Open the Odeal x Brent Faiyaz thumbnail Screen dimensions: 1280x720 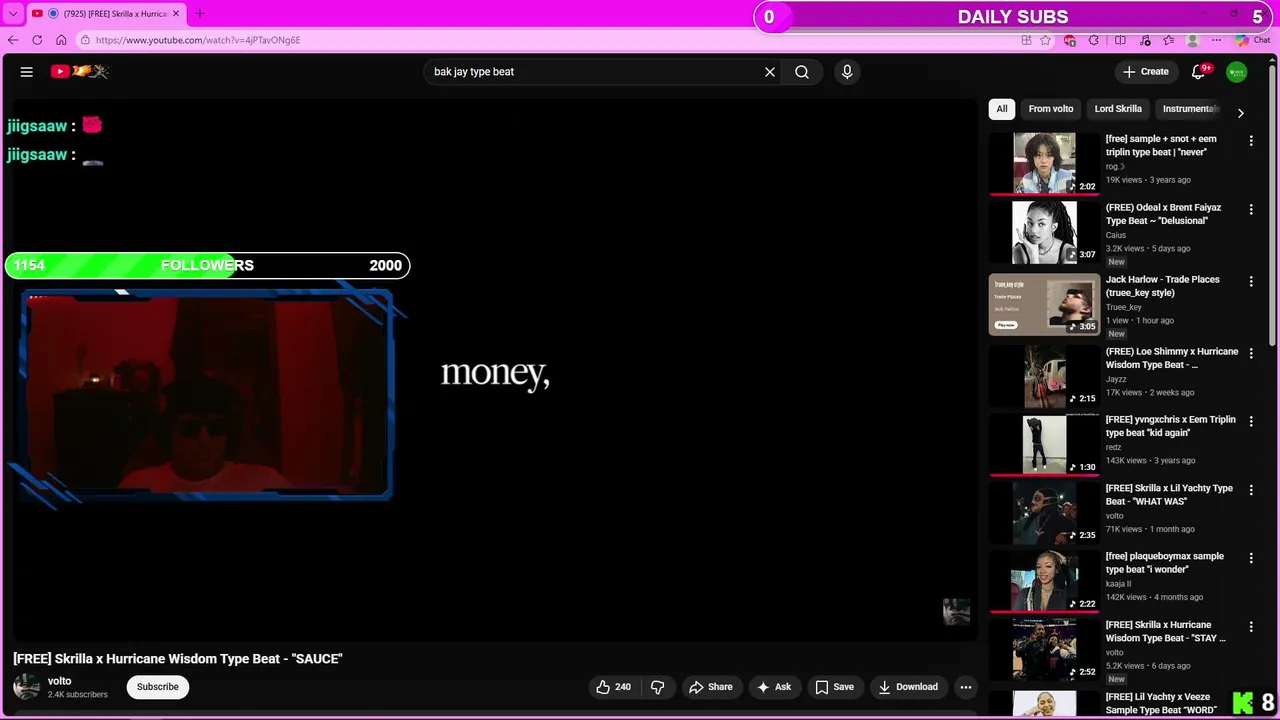tap(1044, 231)
